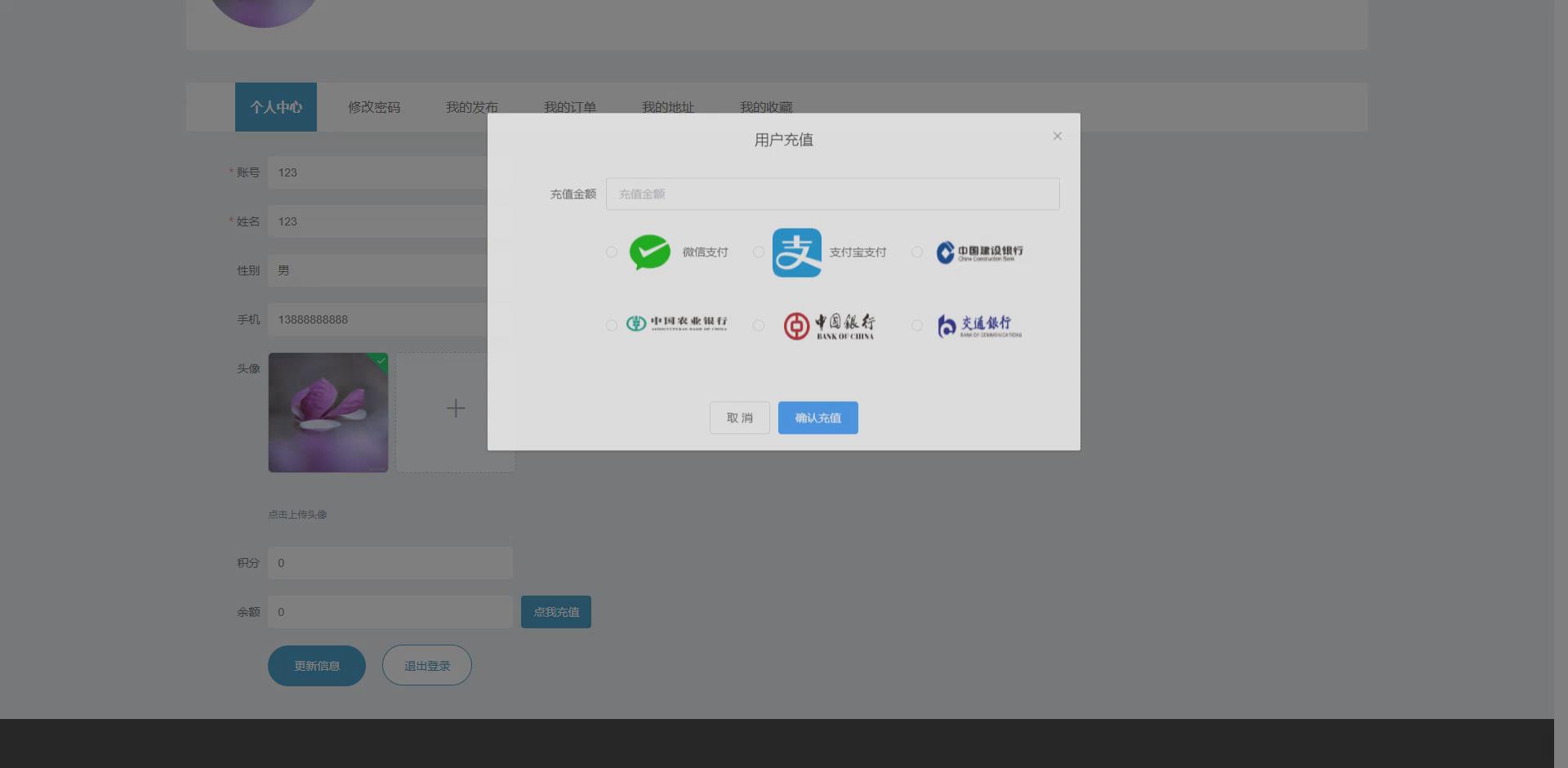The height and width of the screenshot is (768, 1568).
Task: Select the 中国建设银行 radio button
Action: [917, 252]
